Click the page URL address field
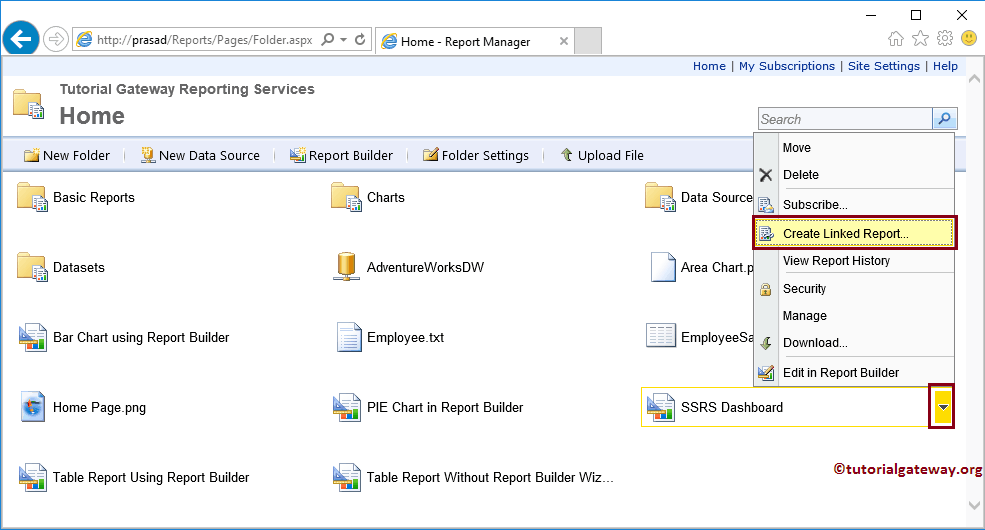 pyautogui.click(x=204, y=40)
